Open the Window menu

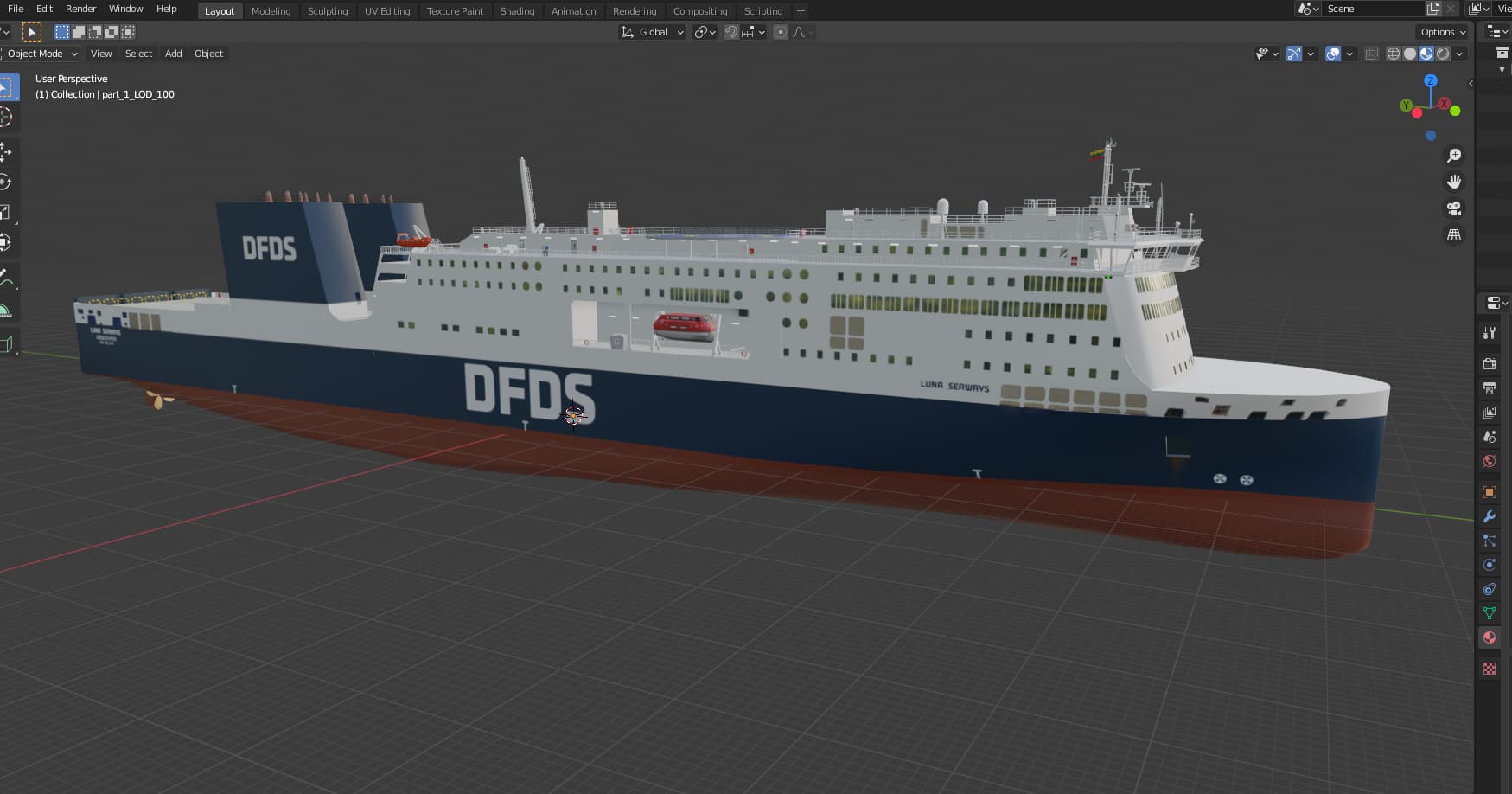[x=125, y=9]
